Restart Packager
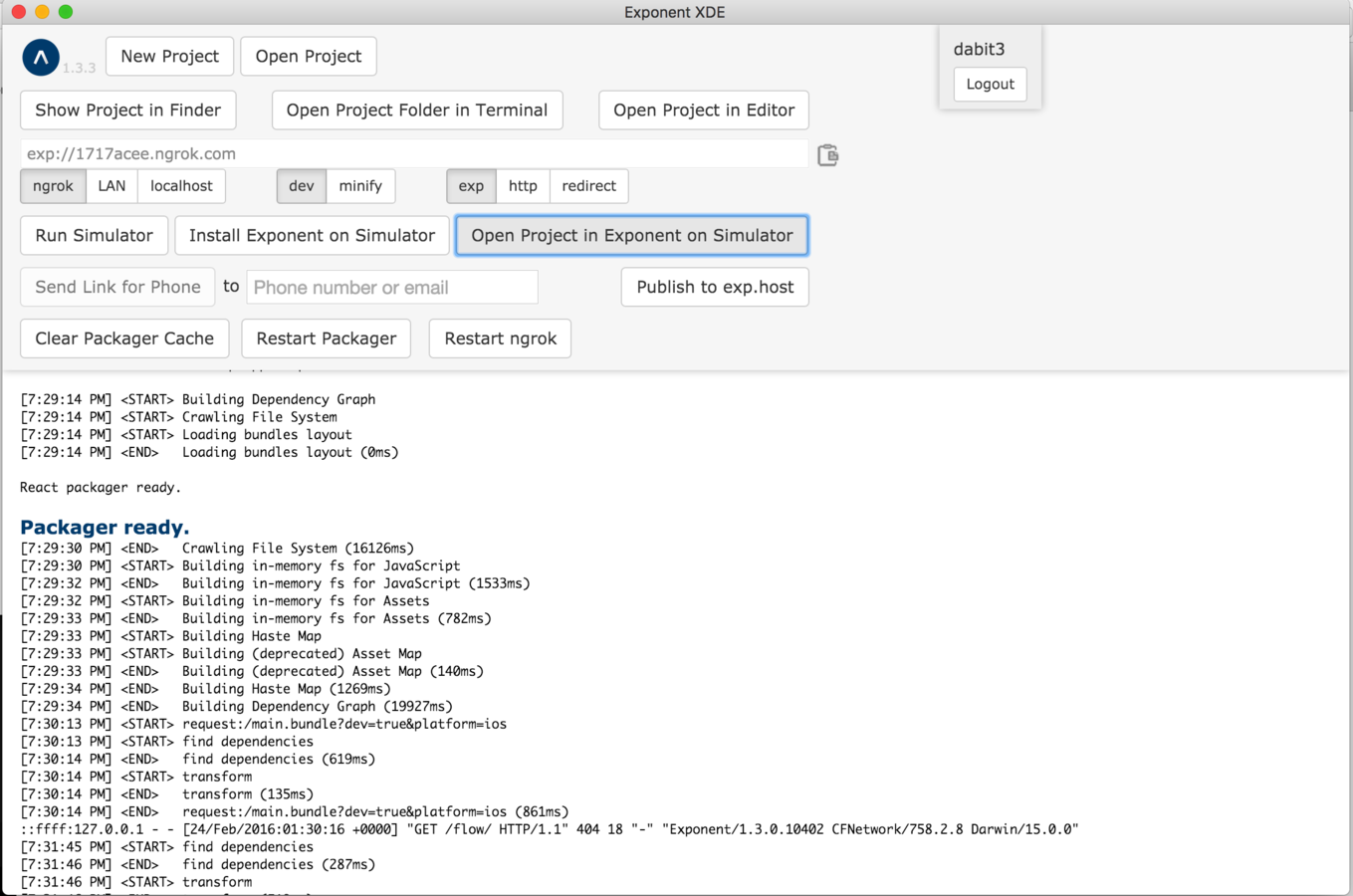Screen dimensions: 1353x896 [327, 338]
